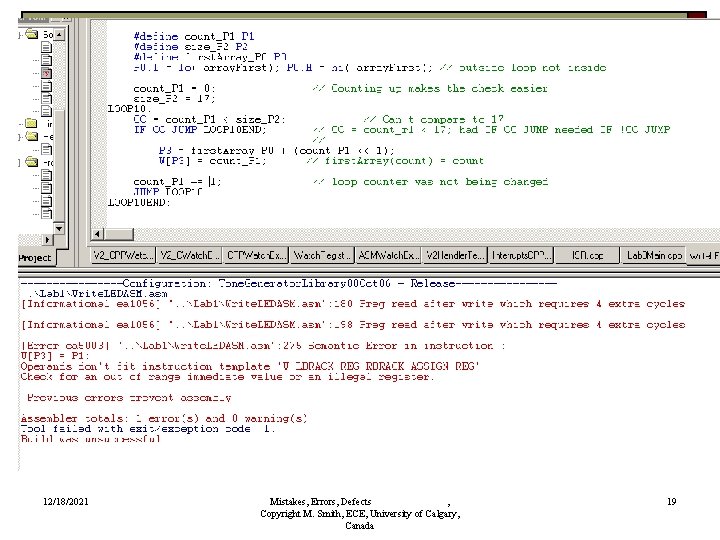Click the '-e' folder icon in project tree
This screenshot has width=720, height=540.
click(32, 136)
